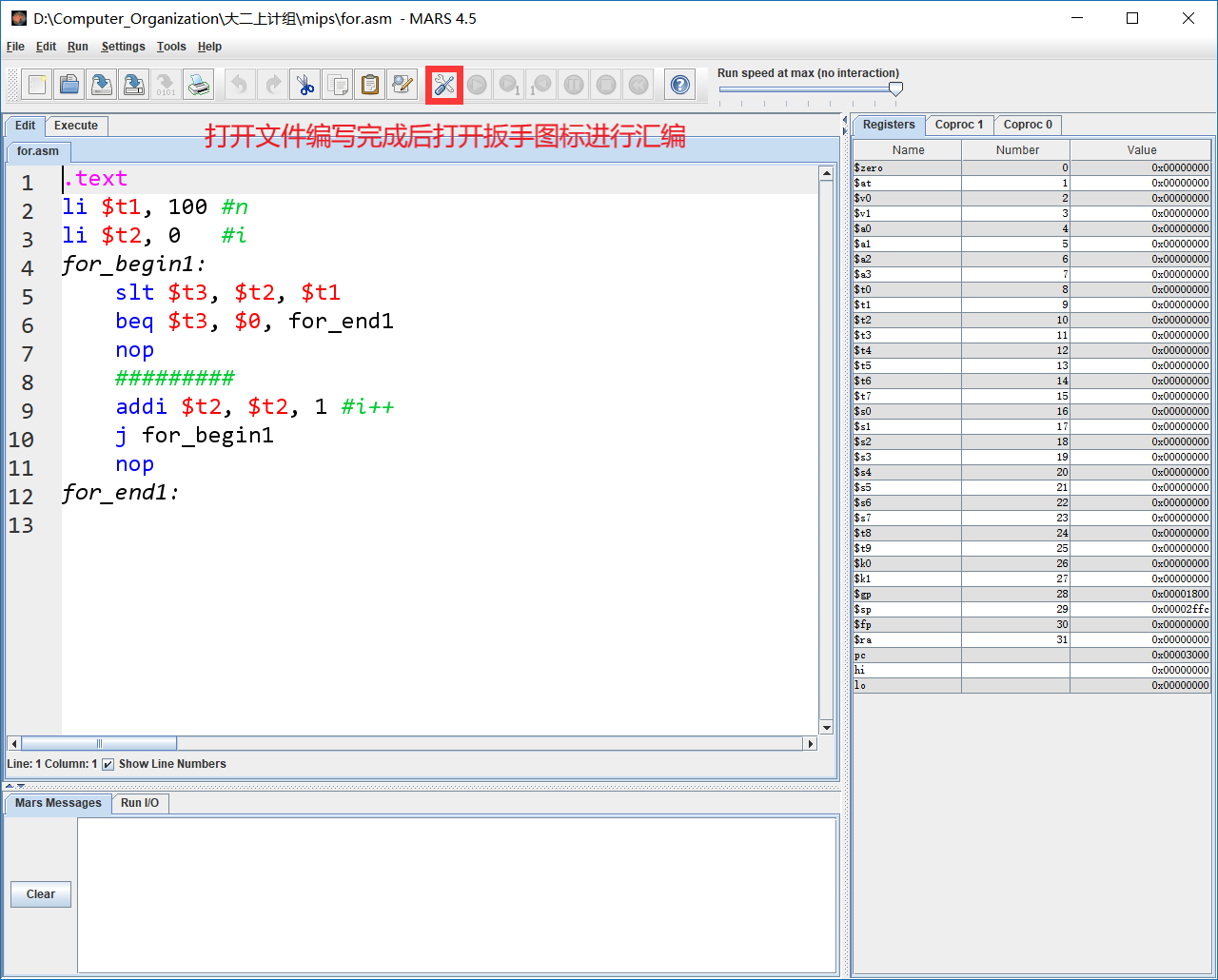1218x980 pixels.
Task: Click the line 'j for_begin1' in the editor
Action: coord(194,436)
